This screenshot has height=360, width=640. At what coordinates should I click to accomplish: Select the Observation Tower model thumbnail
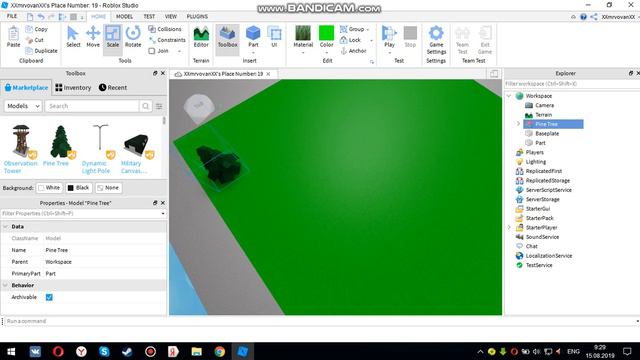(x=21, y=141)
